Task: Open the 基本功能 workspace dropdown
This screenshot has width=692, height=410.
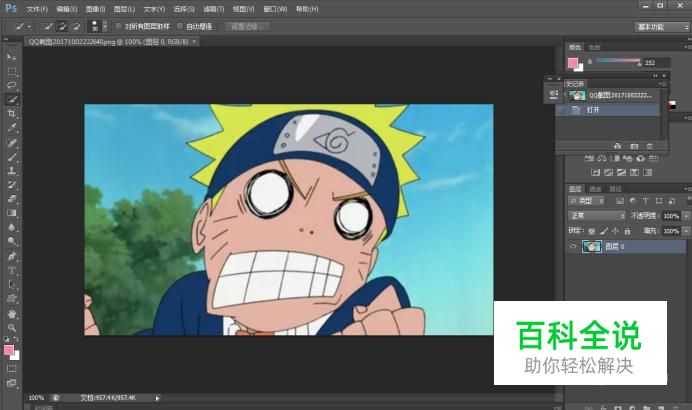Action: (x=662, y=27)
